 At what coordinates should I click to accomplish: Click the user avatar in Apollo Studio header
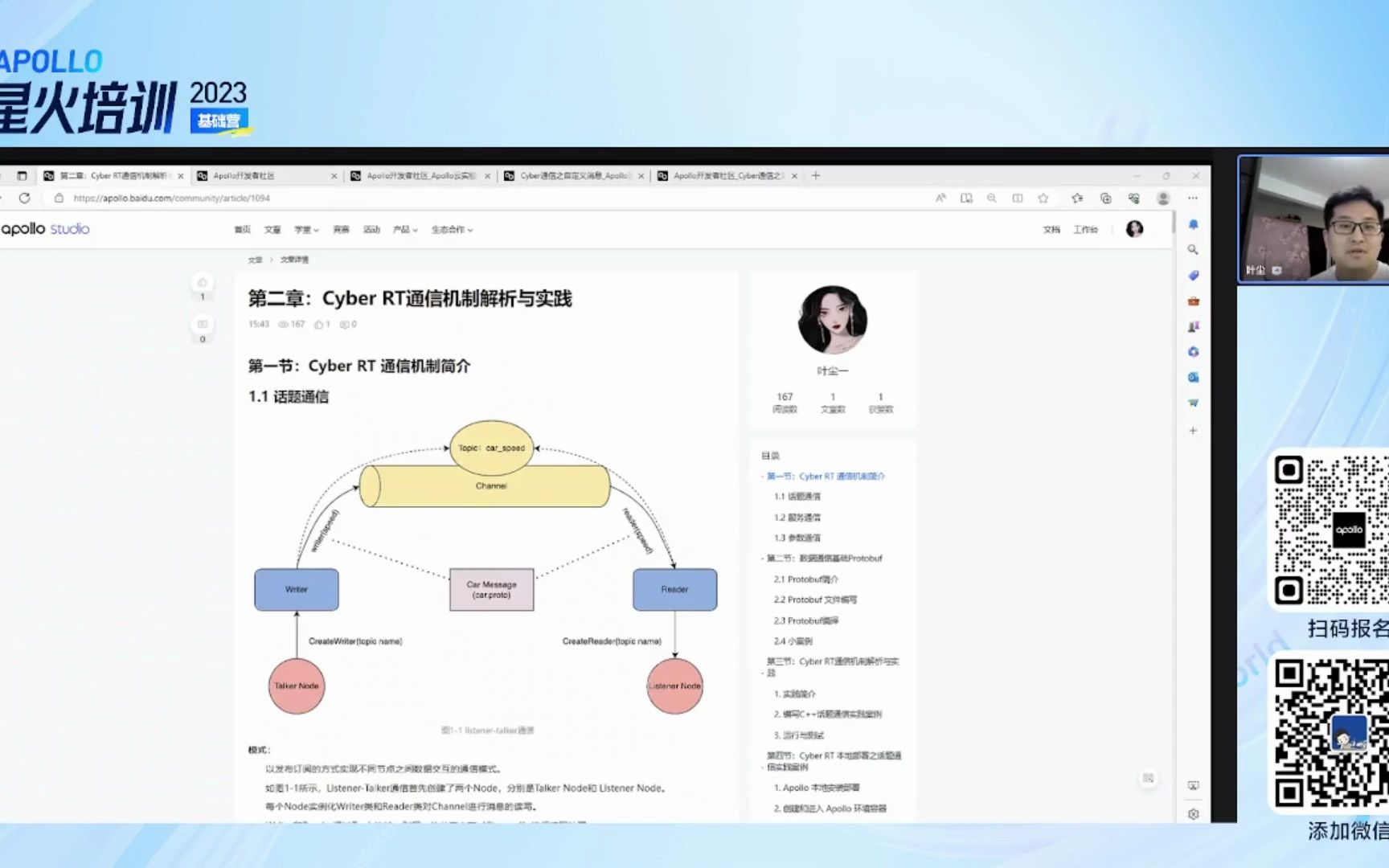pyautogui.click(x=1134, y=229)
